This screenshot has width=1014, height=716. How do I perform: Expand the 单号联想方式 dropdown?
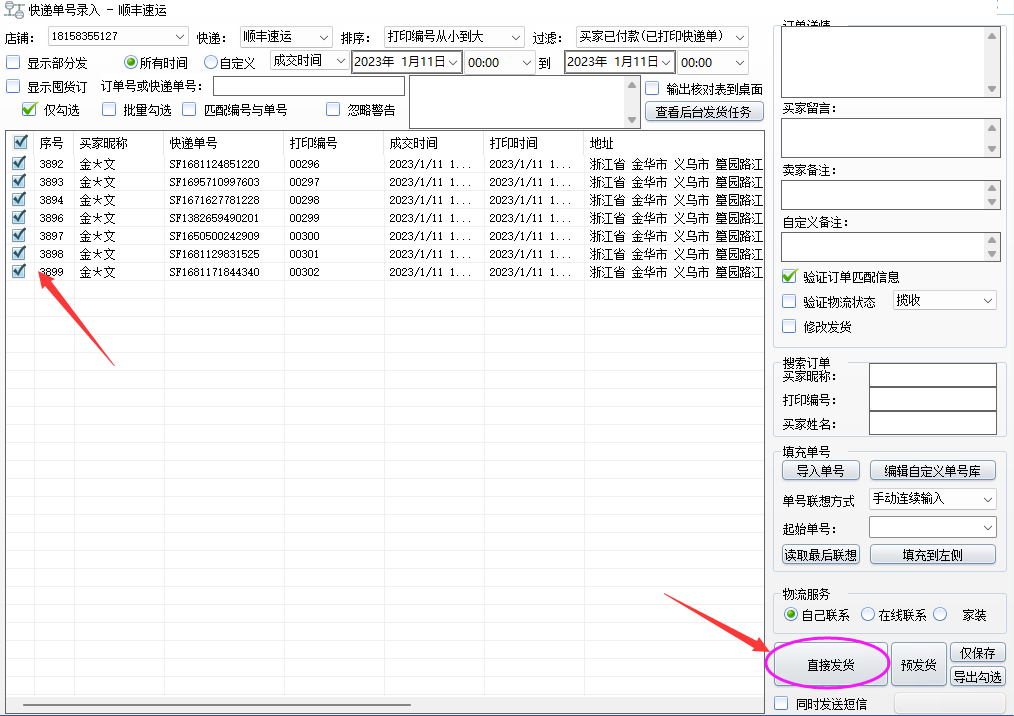tap(932, 498)
